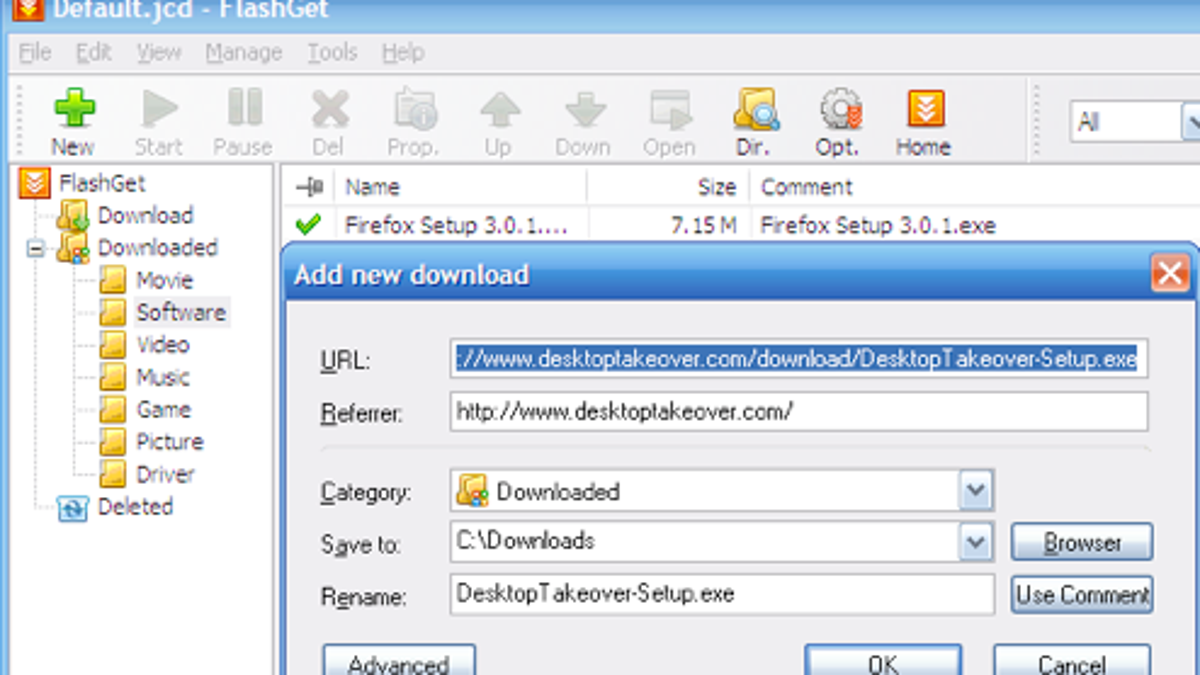Click the Pause toolbar icon
Screen dimensions: 1200x675
pos(243,122)
